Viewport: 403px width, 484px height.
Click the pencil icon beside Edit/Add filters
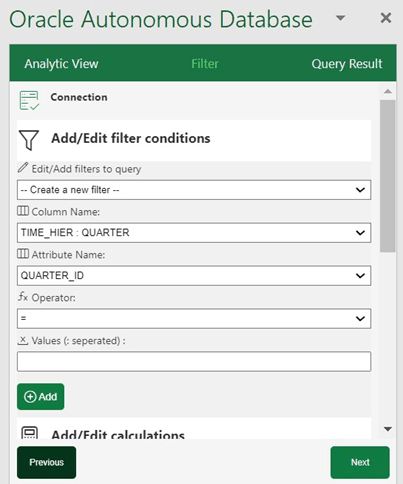[x=23, y=168]
